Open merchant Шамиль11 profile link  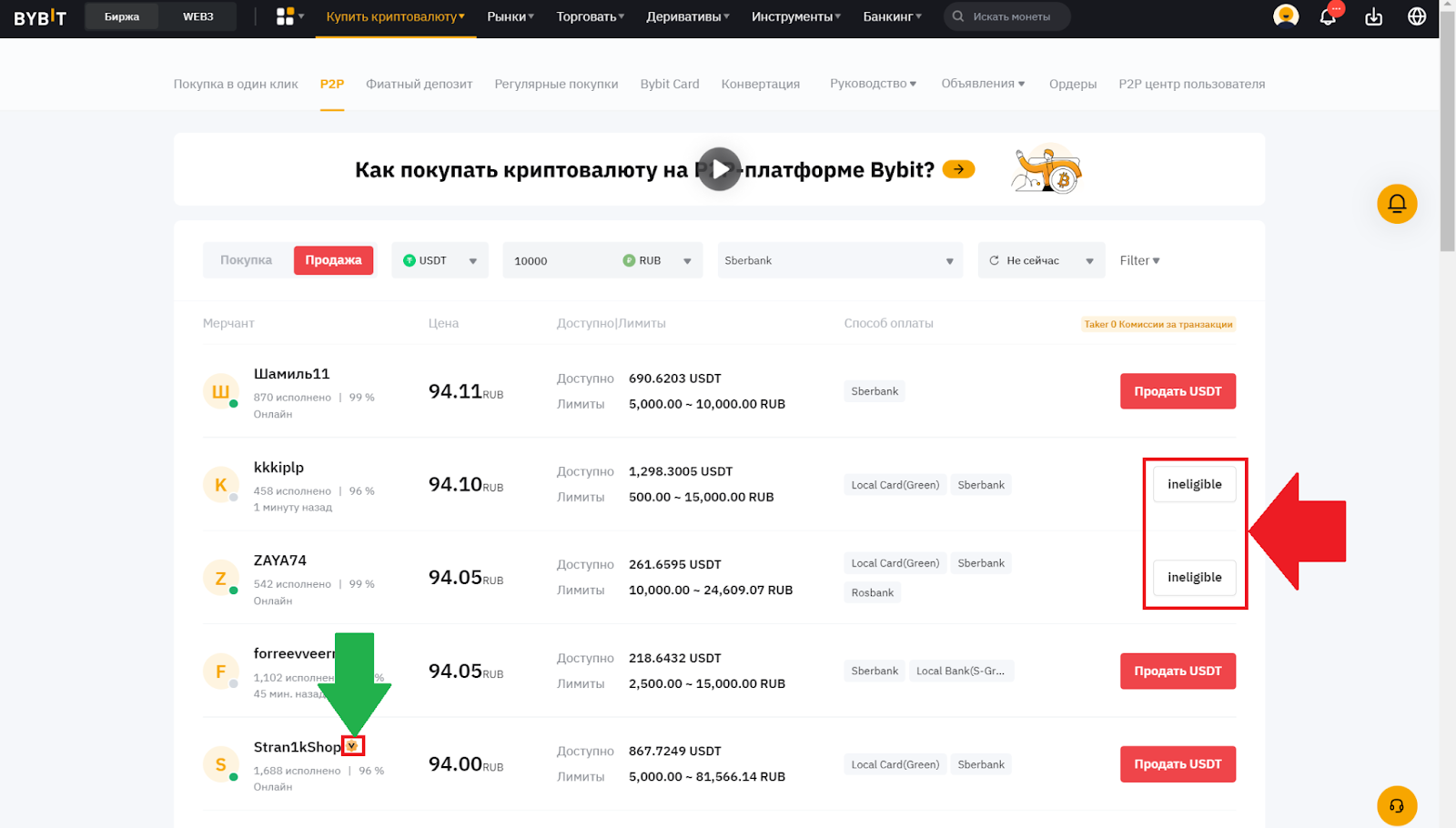click(292, 374)
